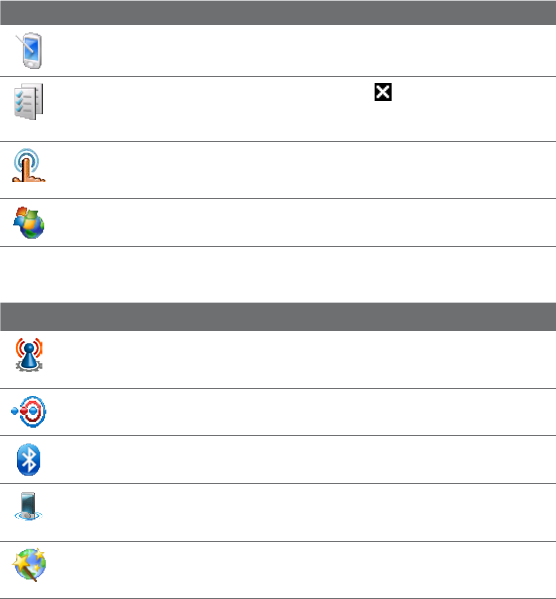The image size is (556, 599).
Task: Click the phone emitting waves icon
Action: (28, 507)
